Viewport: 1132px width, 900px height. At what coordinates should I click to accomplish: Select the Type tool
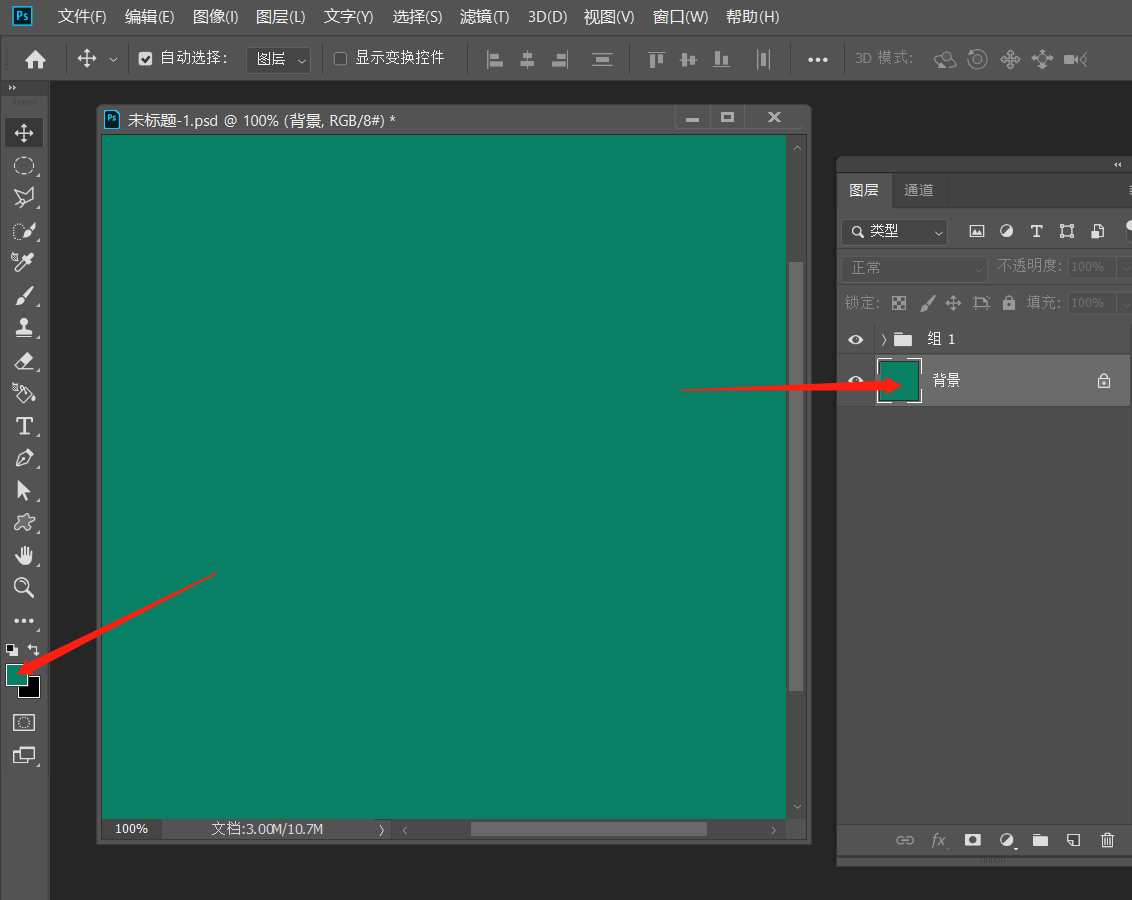[24, 426]
